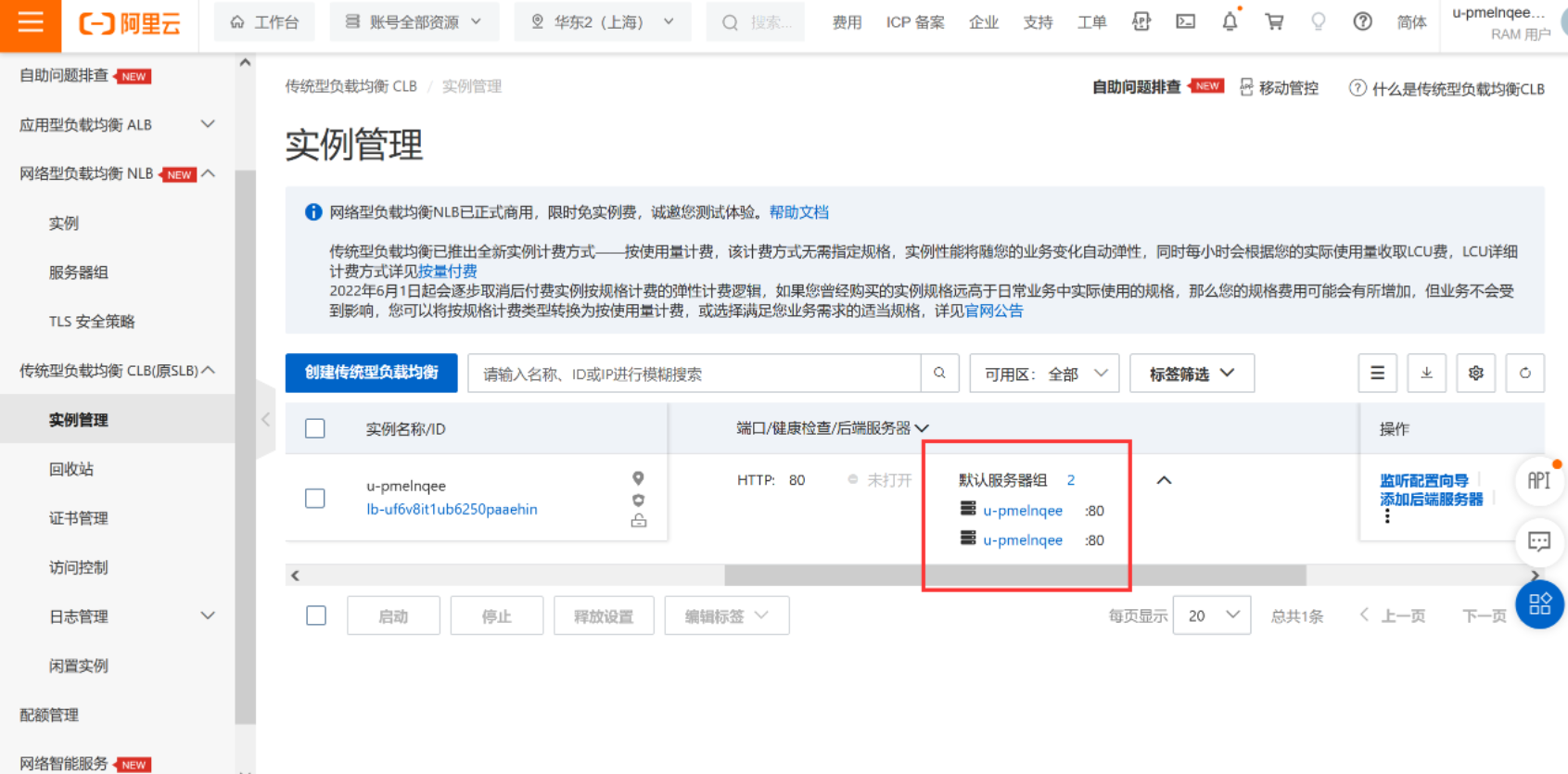
Task: Open the help question mark icon
Action: coord(1362,21)
